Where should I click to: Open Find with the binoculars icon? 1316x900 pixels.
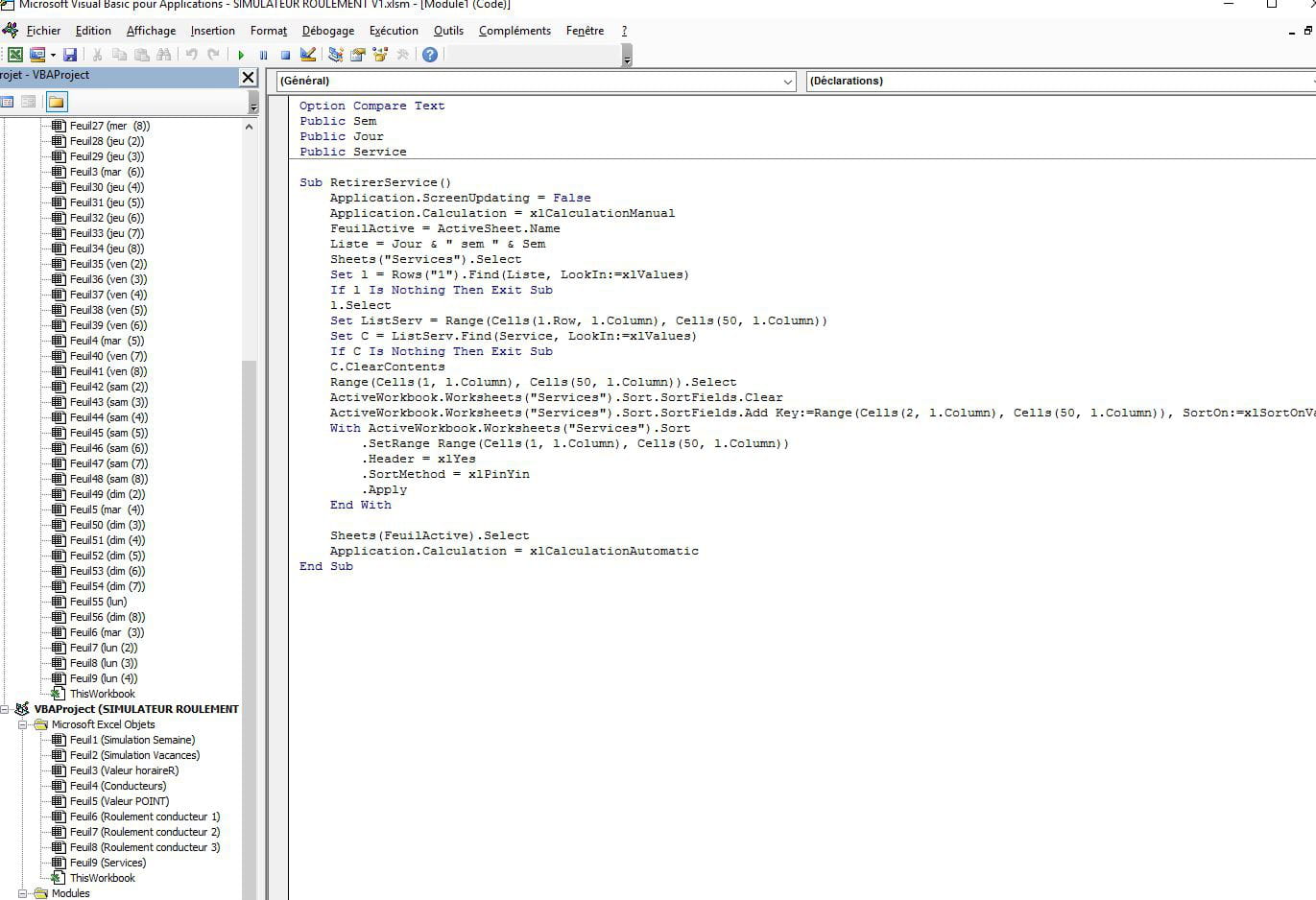tap(163, 55)
